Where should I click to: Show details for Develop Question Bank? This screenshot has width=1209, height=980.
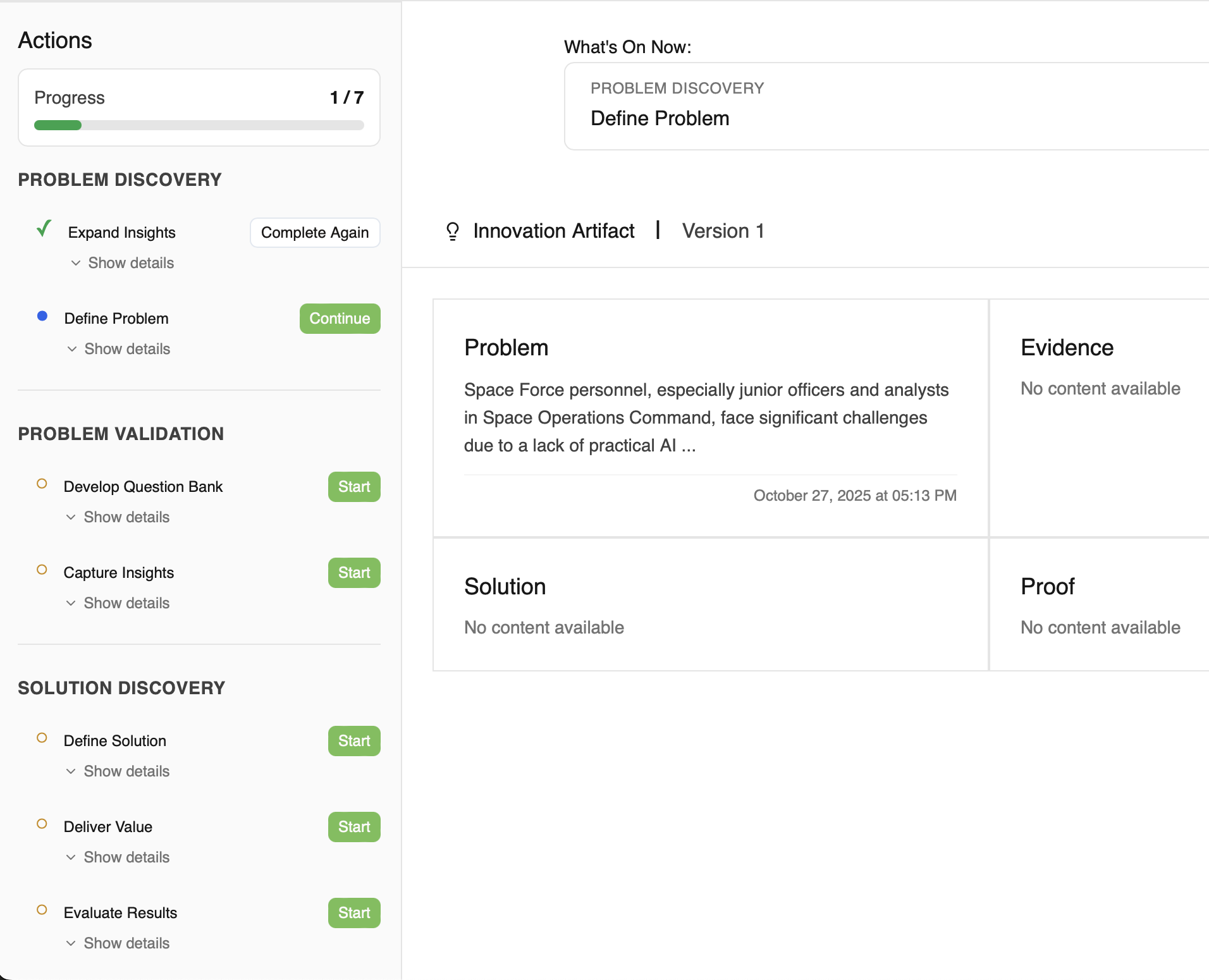pos(118,517)
